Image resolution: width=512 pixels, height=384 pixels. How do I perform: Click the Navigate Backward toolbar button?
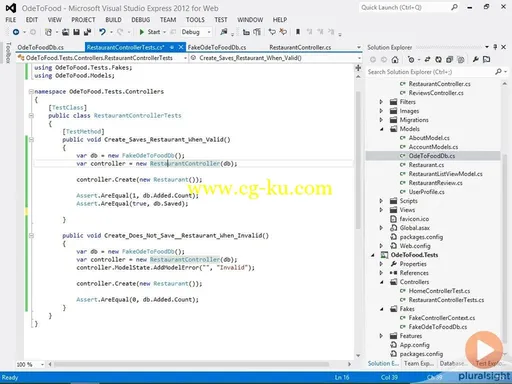(16, 32)
